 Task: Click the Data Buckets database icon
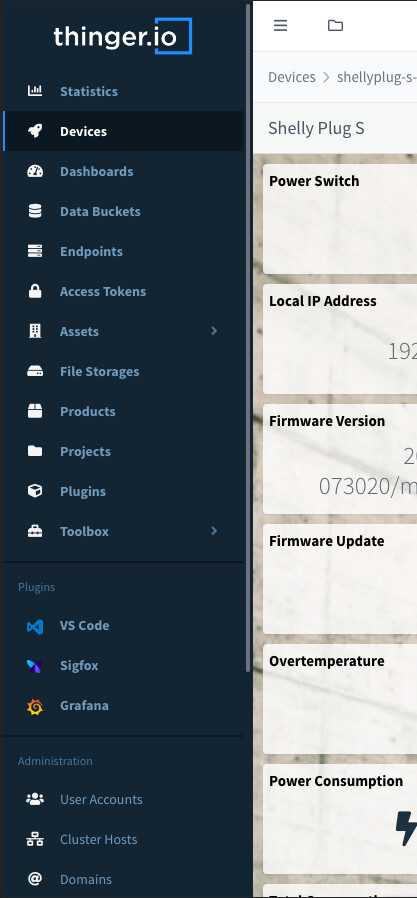click(35, 211)
